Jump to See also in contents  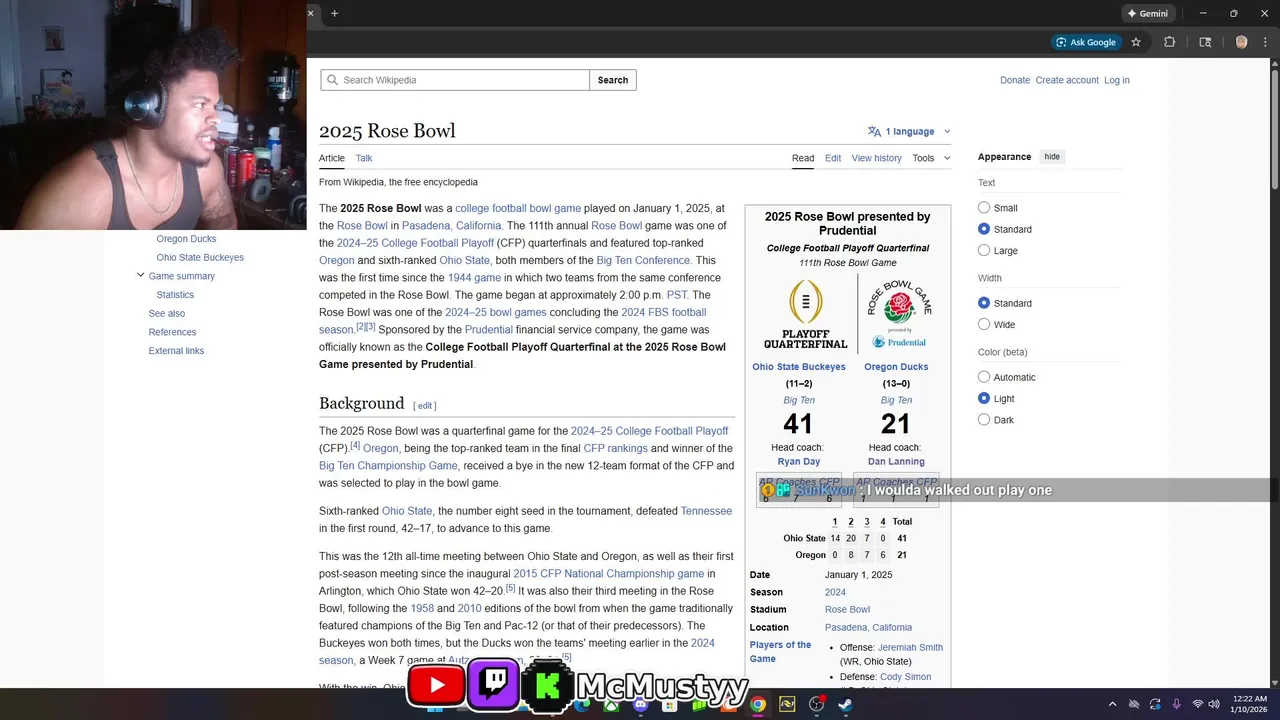tap(167, 313)
